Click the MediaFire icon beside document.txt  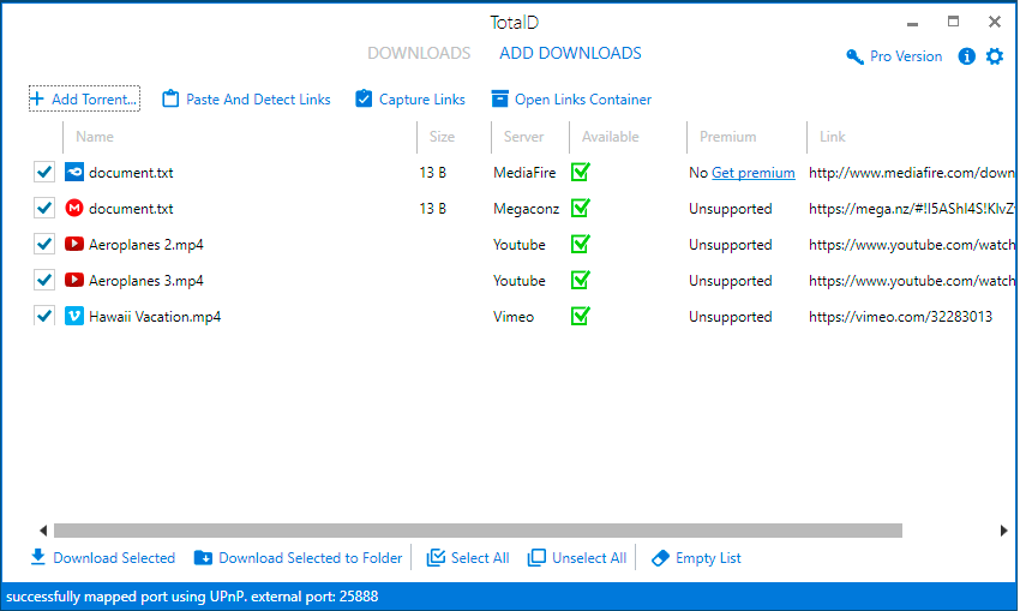click(74, 172)
